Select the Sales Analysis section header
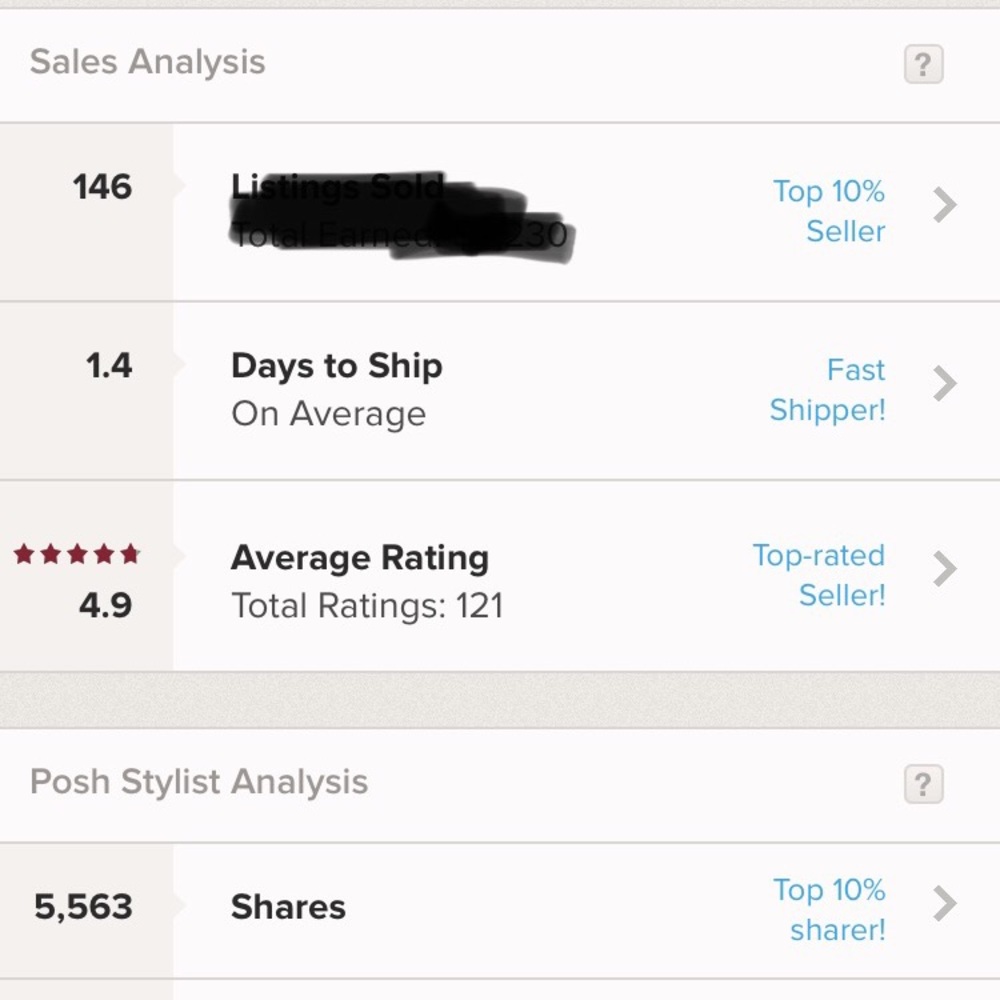The image size is (1000, 1000). click(148, 62)
